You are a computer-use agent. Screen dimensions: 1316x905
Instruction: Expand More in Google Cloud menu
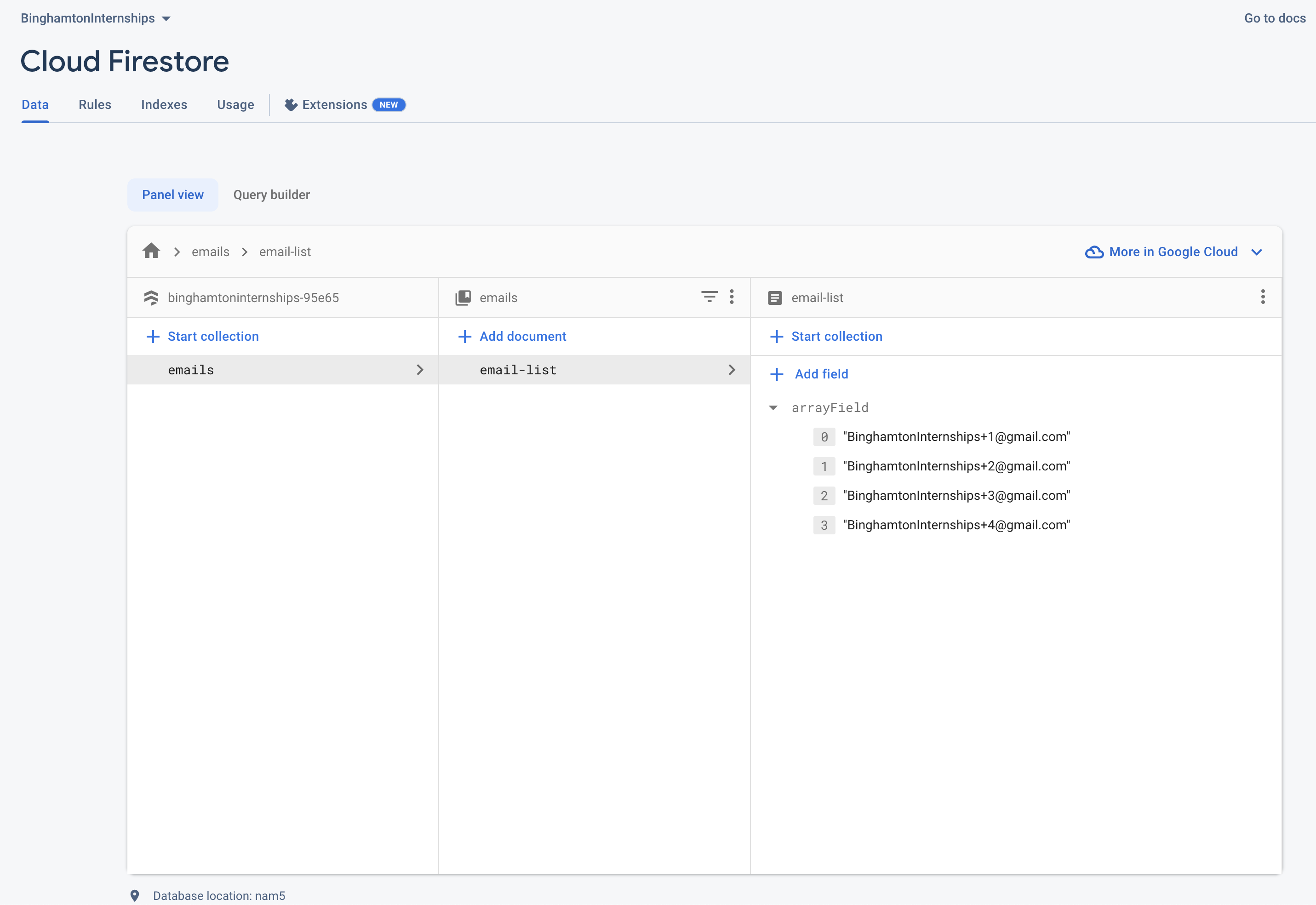point(1256,252)
